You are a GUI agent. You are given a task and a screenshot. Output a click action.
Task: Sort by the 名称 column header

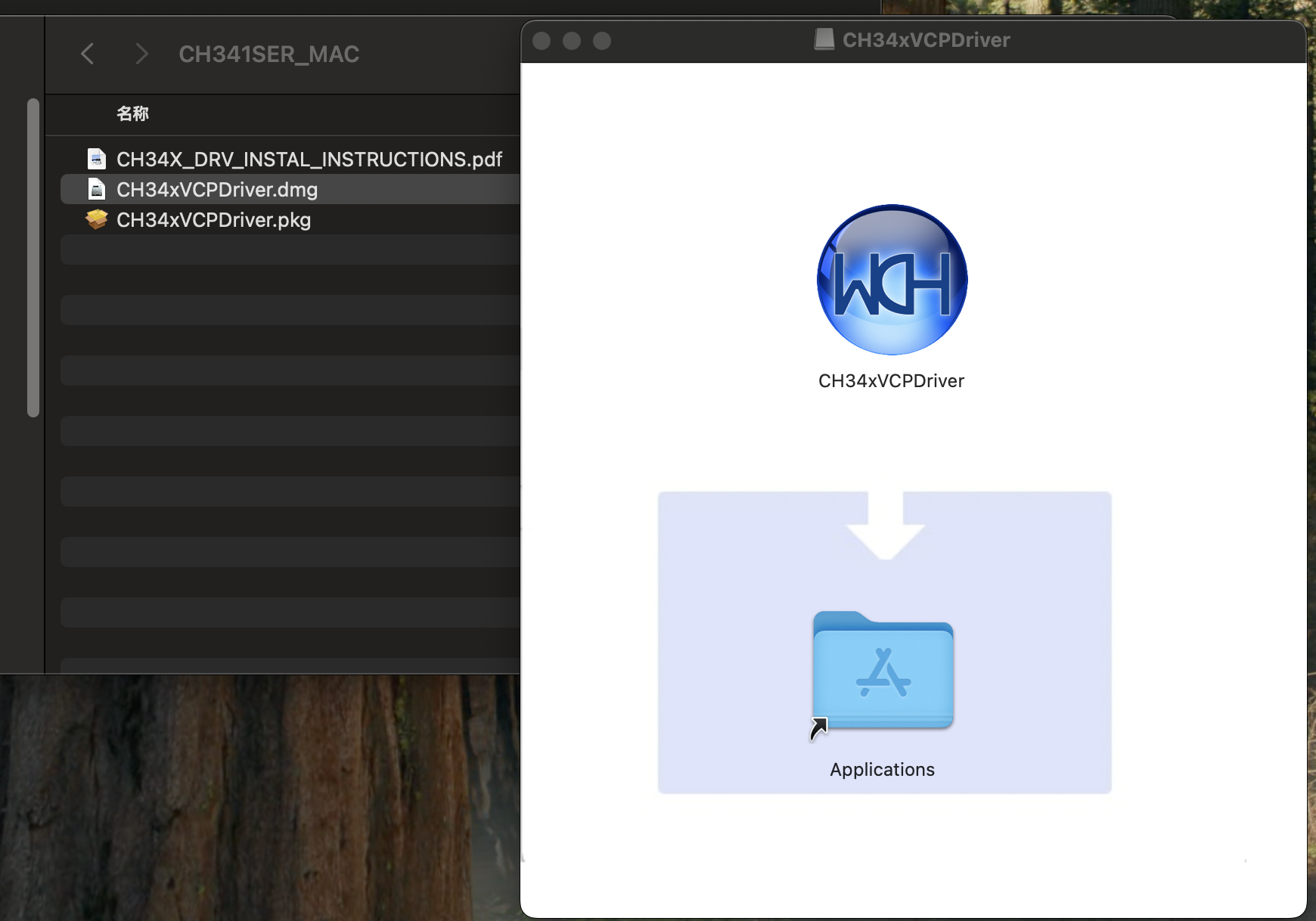coord(132,113)
